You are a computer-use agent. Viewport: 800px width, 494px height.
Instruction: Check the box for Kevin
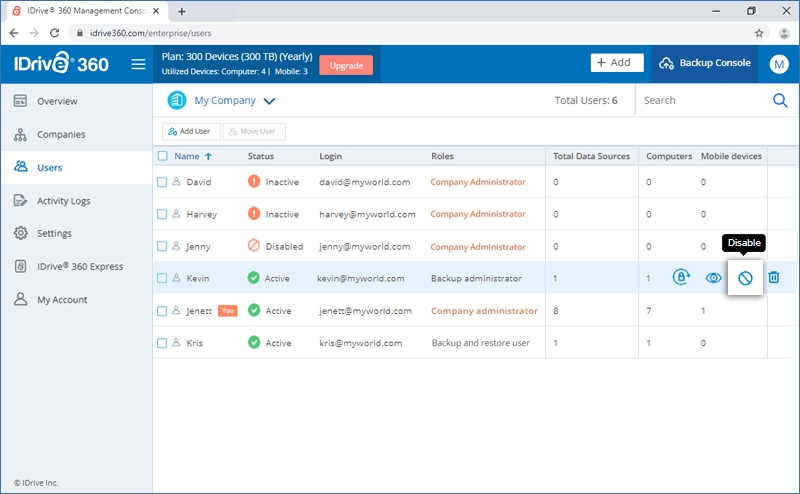pos(162,278)
